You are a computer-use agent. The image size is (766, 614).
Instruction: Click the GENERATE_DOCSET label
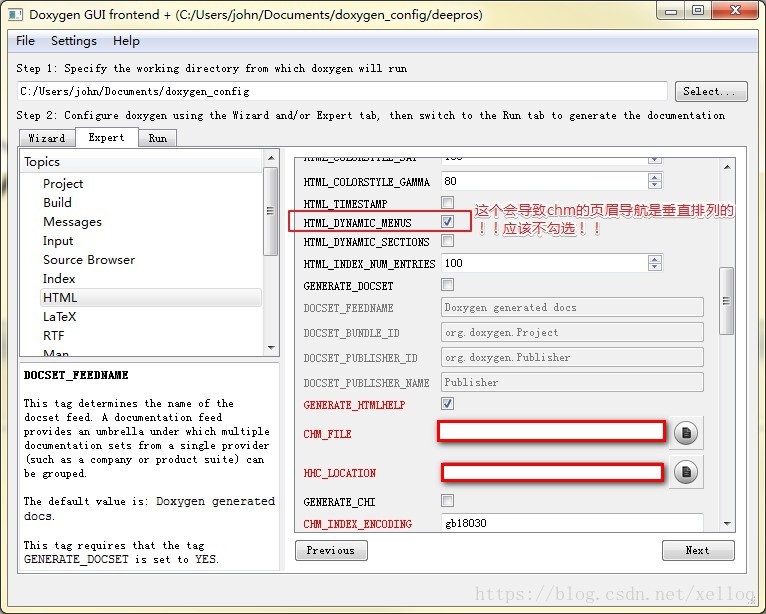[348, 286]
